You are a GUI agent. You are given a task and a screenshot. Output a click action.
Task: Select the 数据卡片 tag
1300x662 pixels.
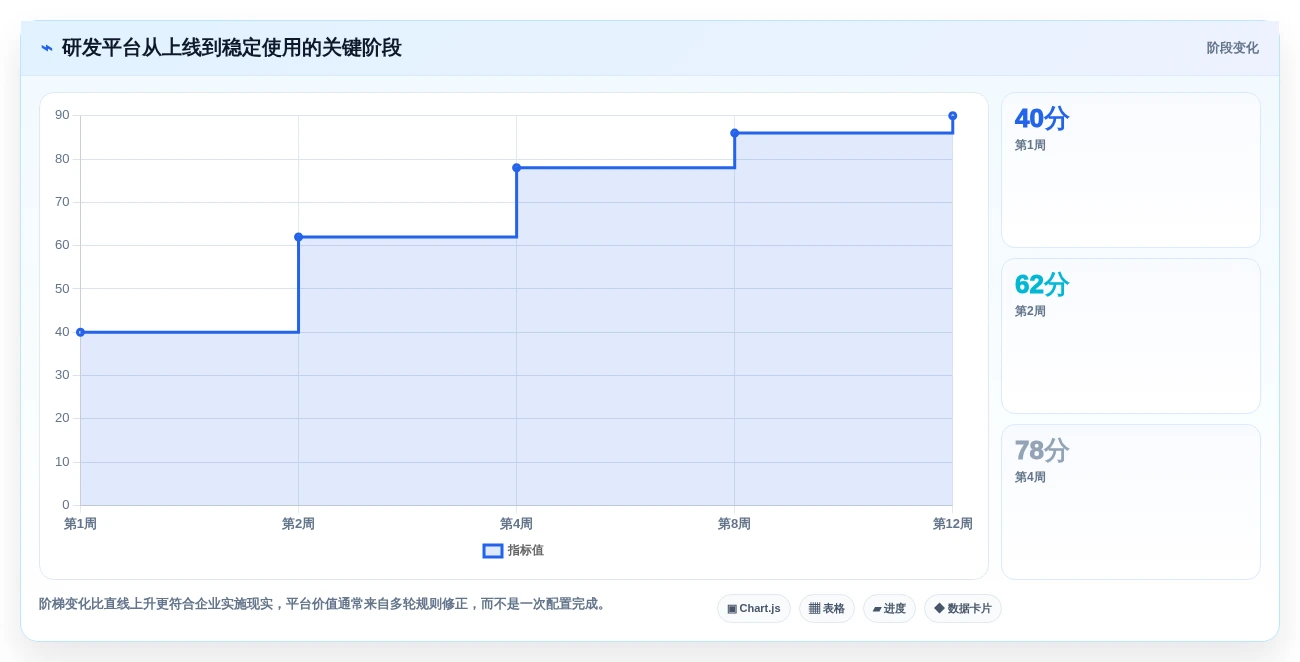pos(962,608)
